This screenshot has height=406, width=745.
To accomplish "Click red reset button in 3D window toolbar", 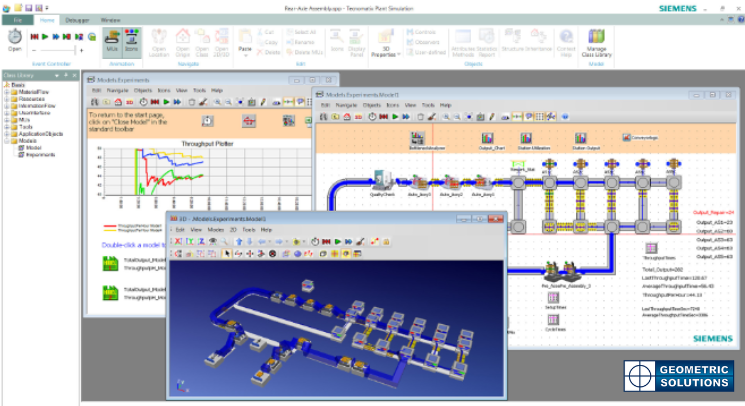I will [x=326, y=242].
